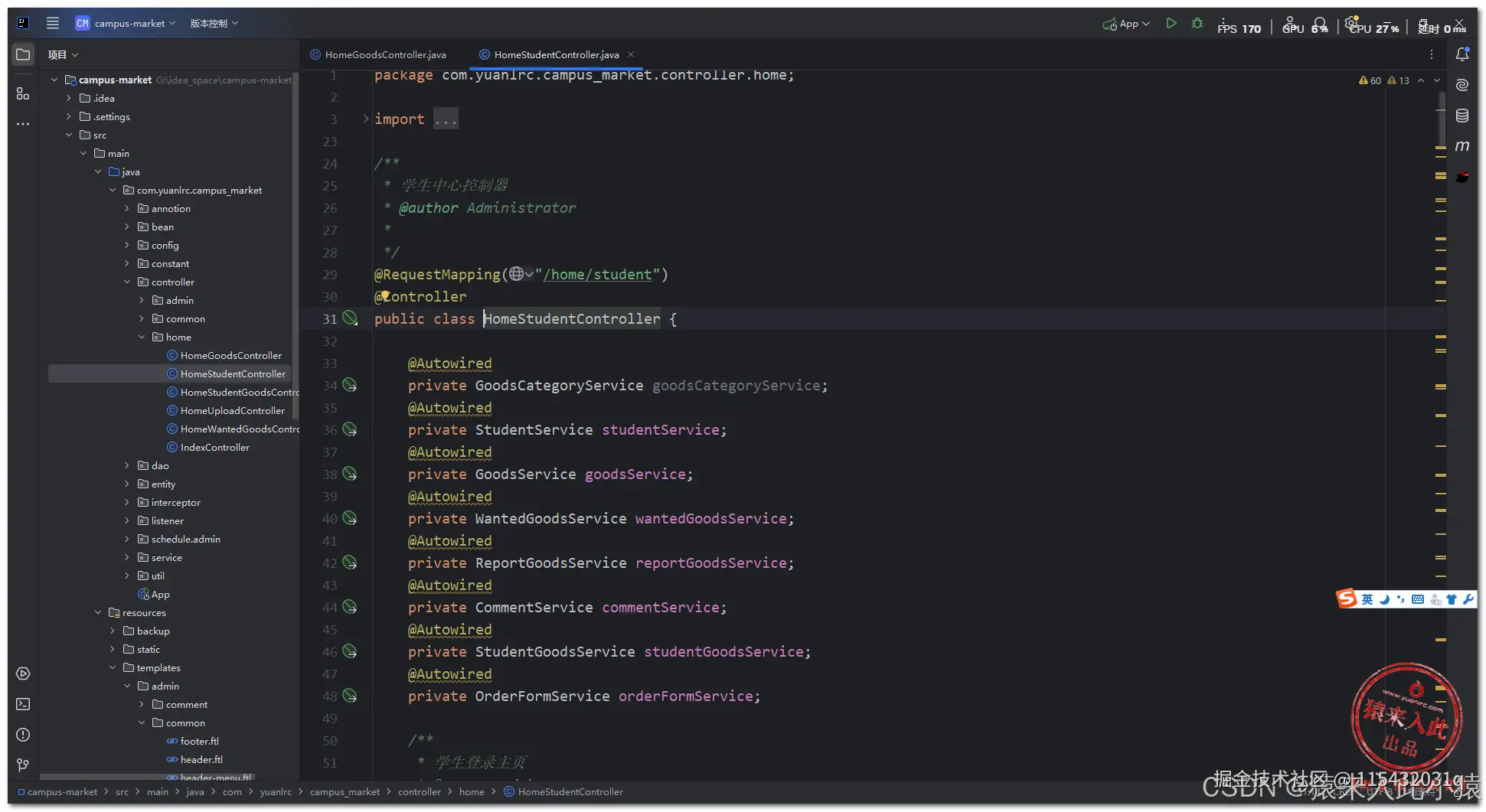Close the HomeStudentController.java tab
1486x812 pixels.
(x=631, y=54)
